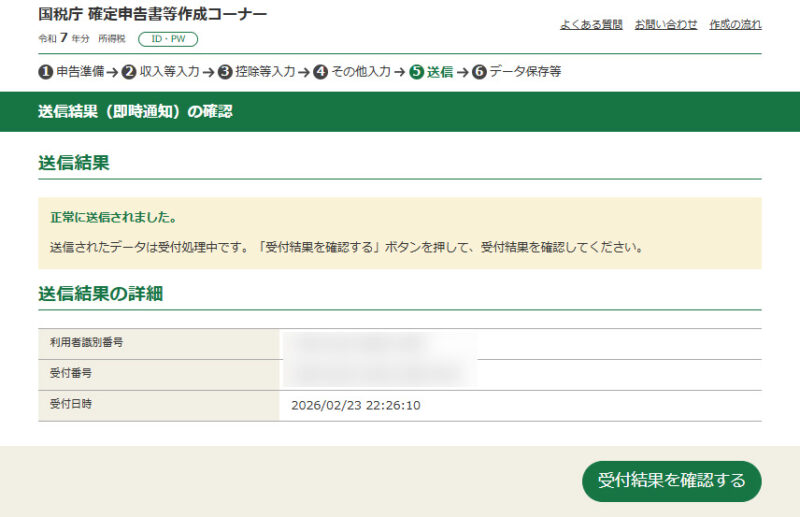Click the 国税庁 確定申告書等作成コーナー title
This screenshot has height=517, width=800.
point(153,15)
